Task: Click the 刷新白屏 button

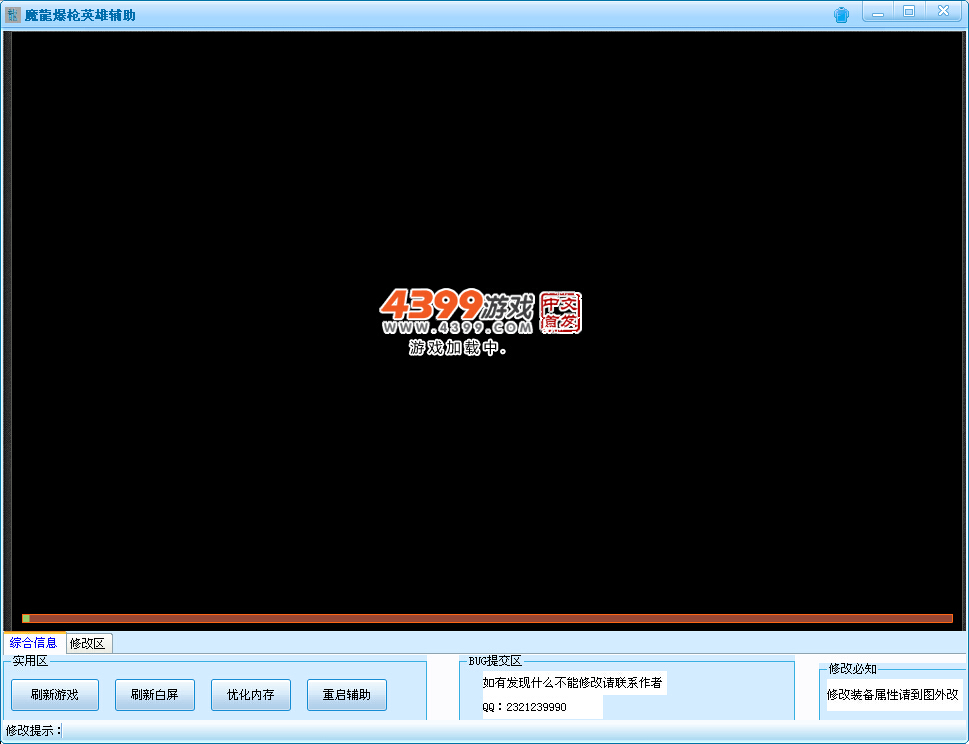Action: click(154, 695)
